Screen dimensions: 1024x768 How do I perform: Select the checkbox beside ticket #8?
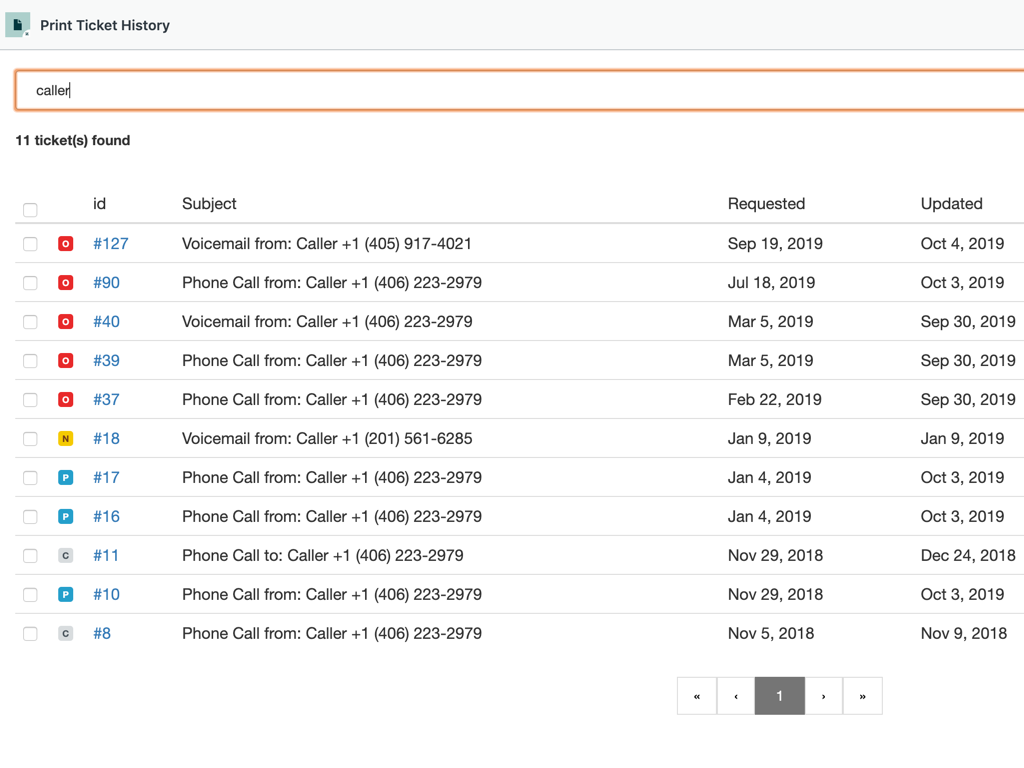point(30,633)
